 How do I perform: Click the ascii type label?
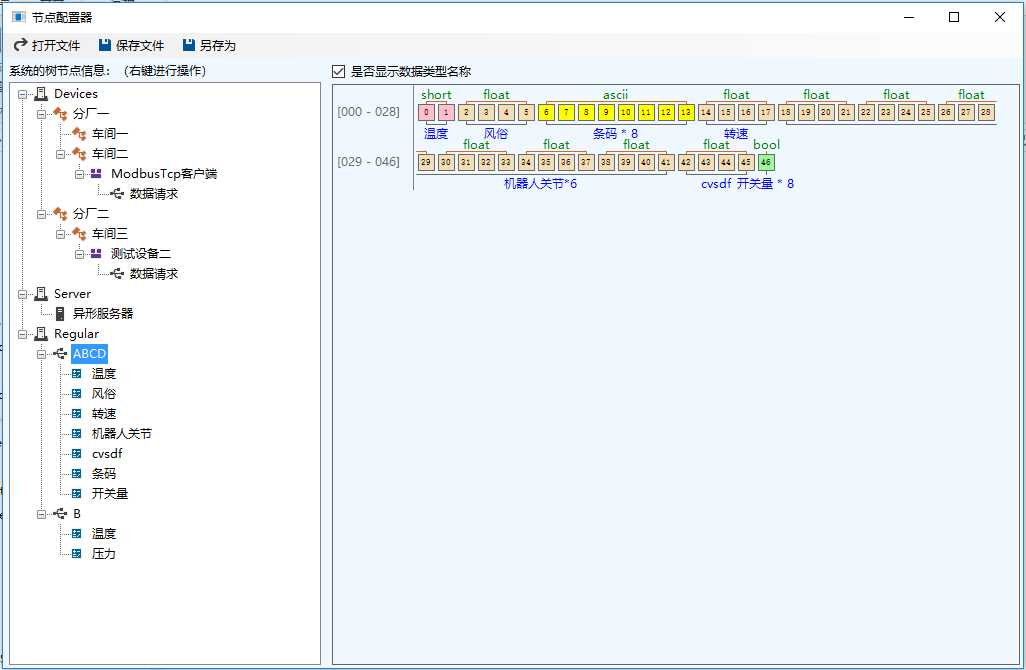[x=616, y=95]
